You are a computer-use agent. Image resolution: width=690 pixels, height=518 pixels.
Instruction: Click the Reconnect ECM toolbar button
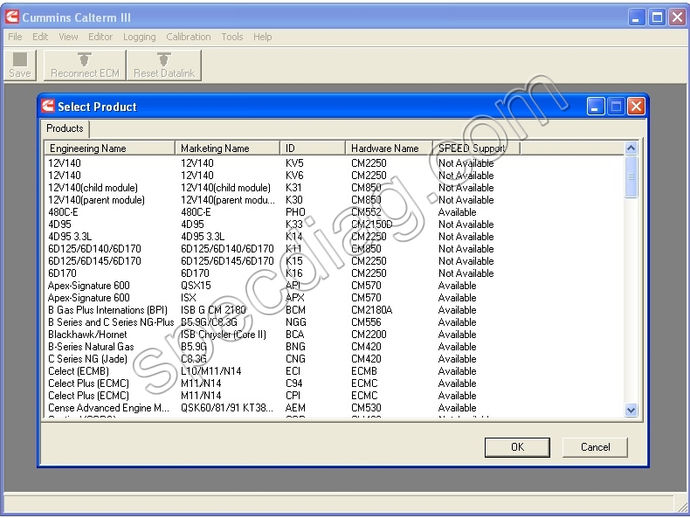point(84,65)
